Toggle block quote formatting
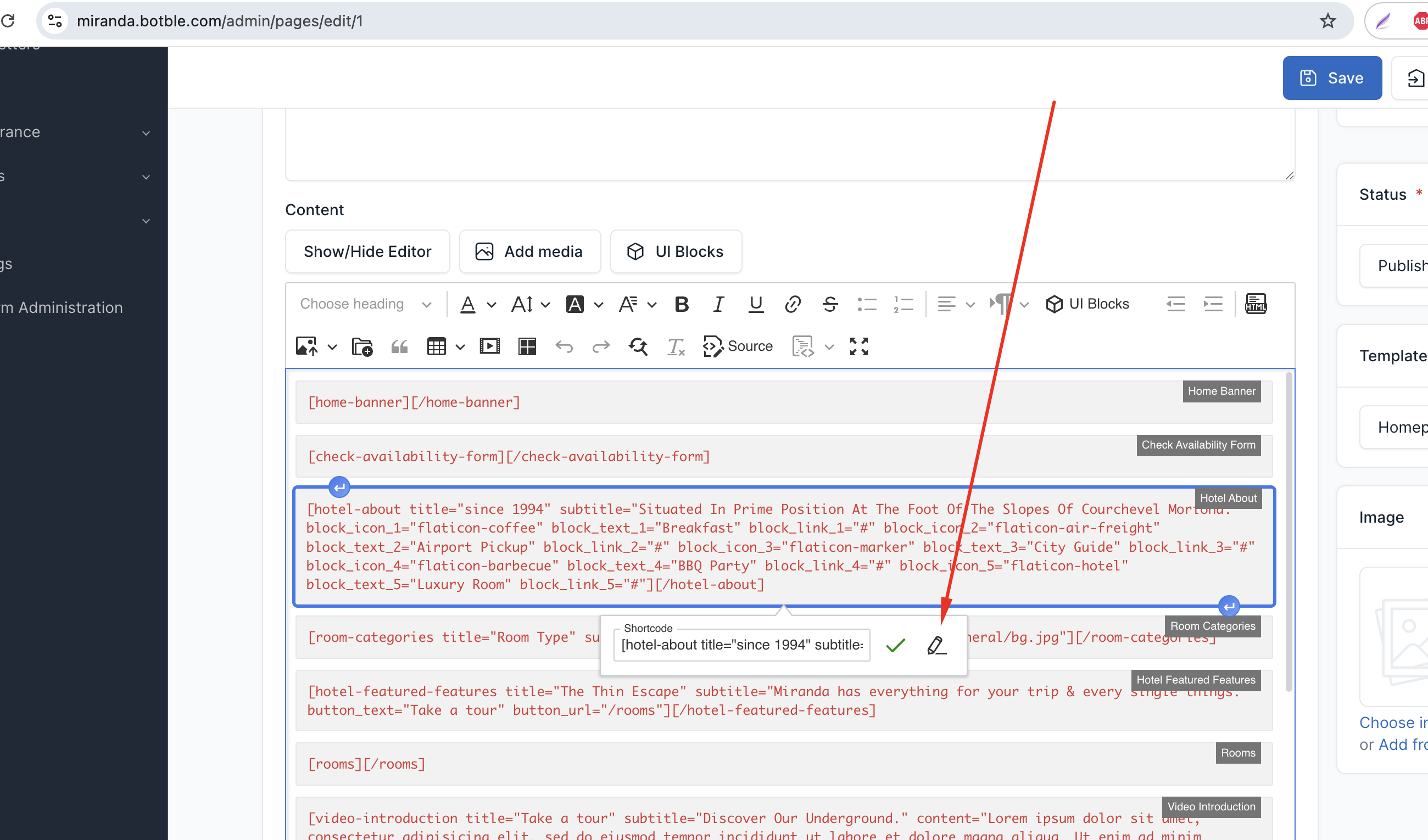 click(399, 346)
